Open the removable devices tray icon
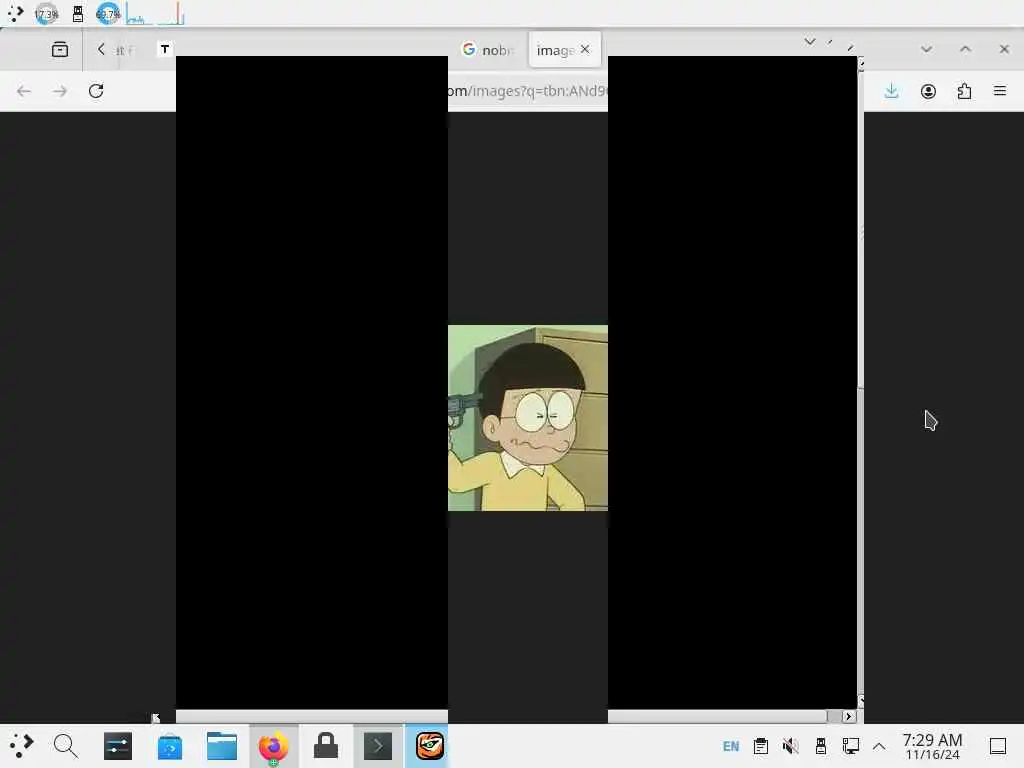Image resolution: width=1024 pixels, height=768 pixels. point(821,746)
